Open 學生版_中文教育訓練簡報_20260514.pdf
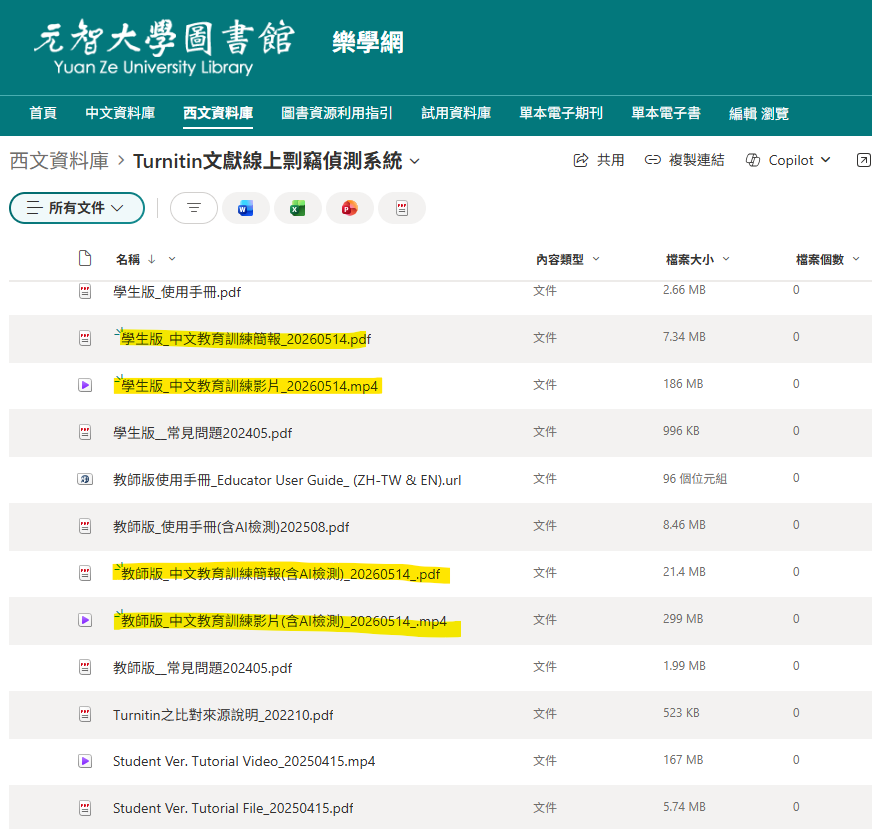Viewport: 872px width, 829px height. [246, 339]
